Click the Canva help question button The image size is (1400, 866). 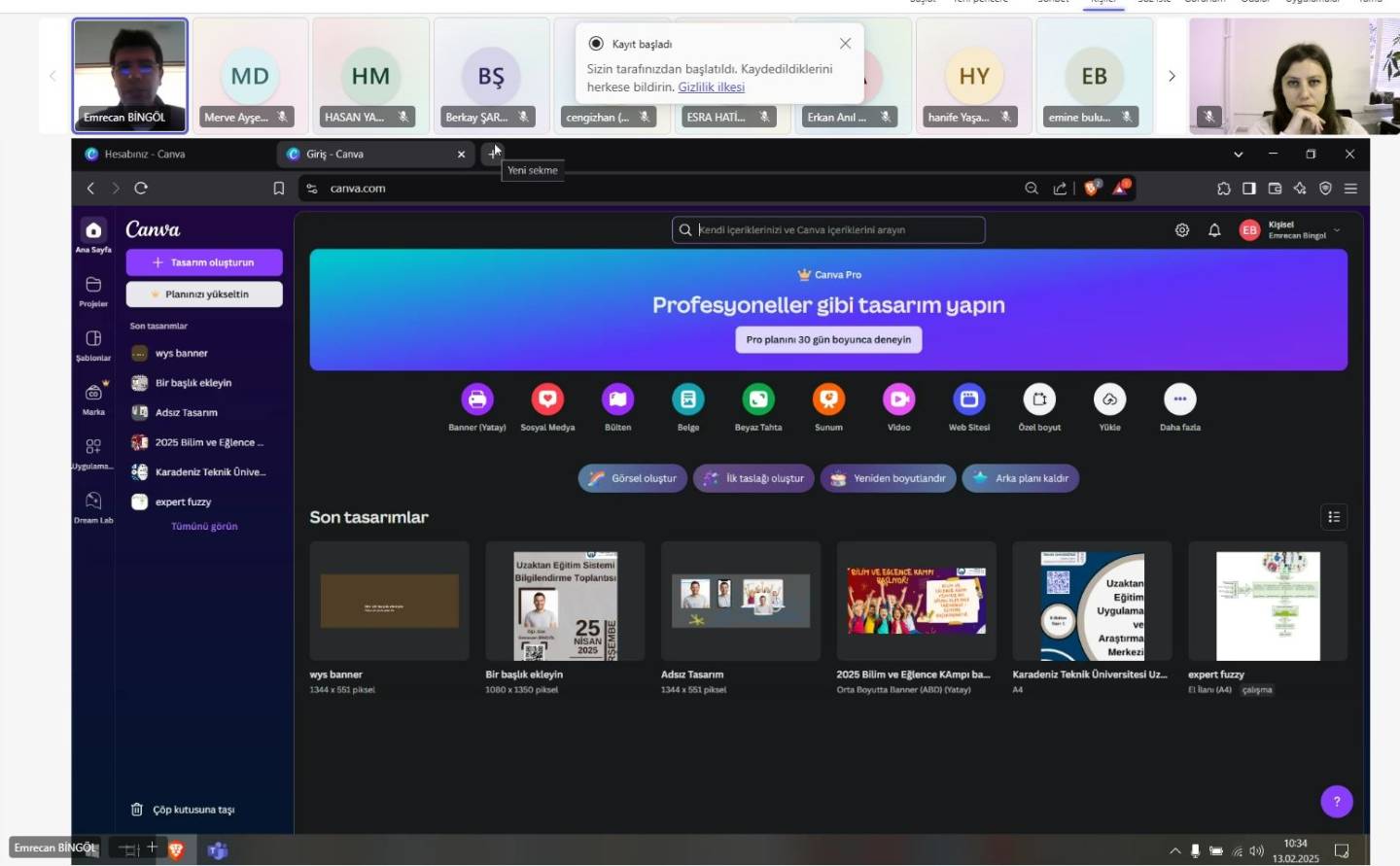1337,802
